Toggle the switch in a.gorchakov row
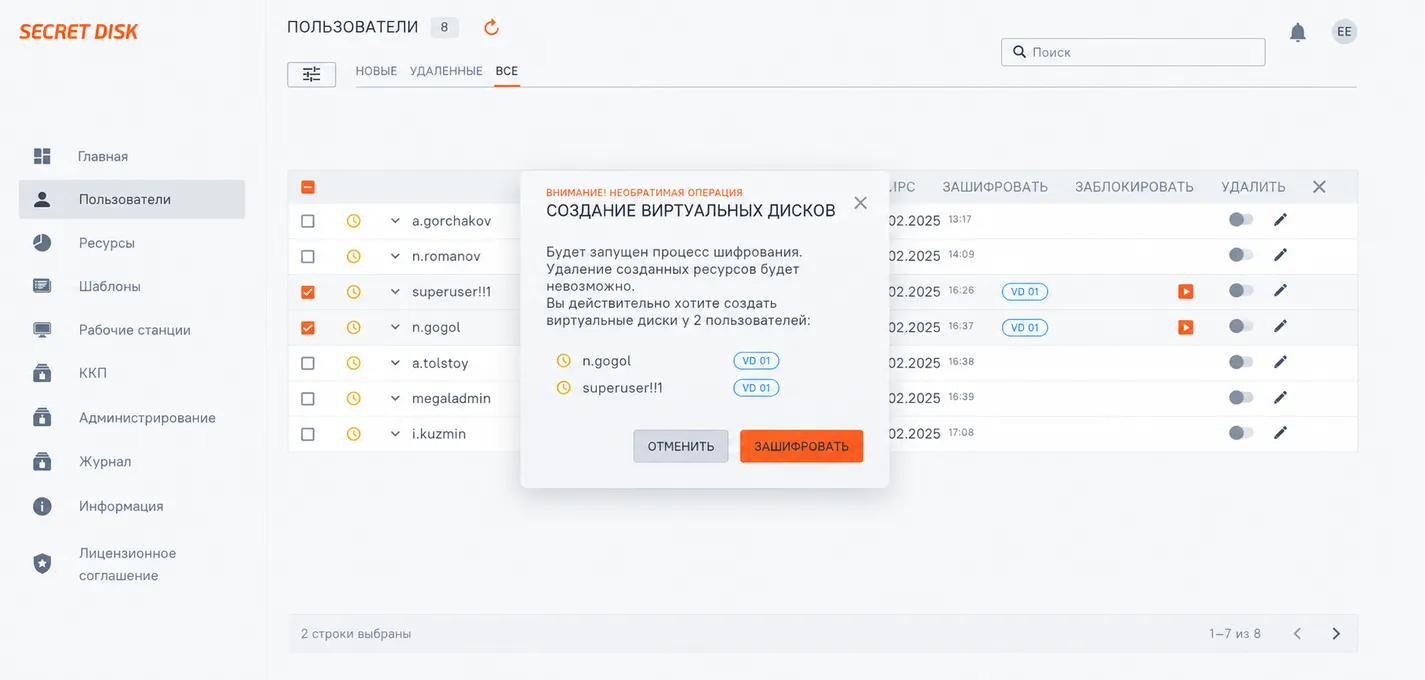The height and width of the screenshot is (680, 1425). click(x=1241, y=219)
